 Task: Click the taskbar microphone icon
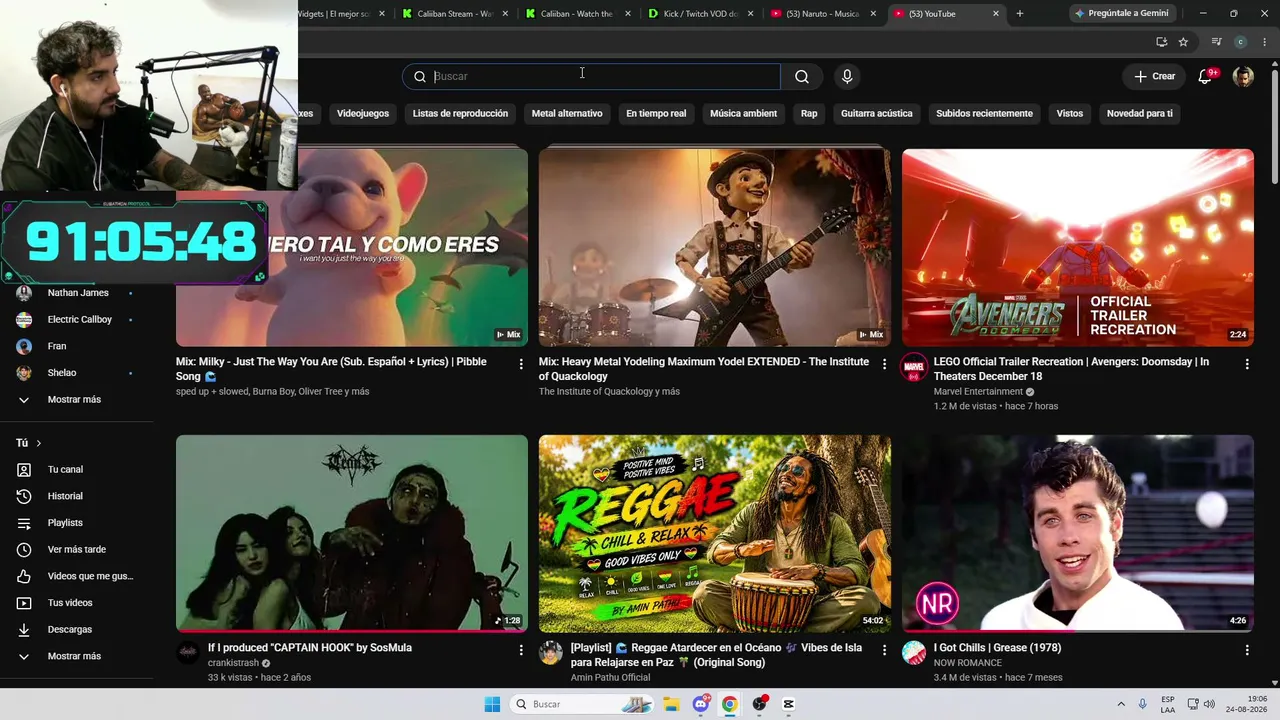pos(1143,704)
